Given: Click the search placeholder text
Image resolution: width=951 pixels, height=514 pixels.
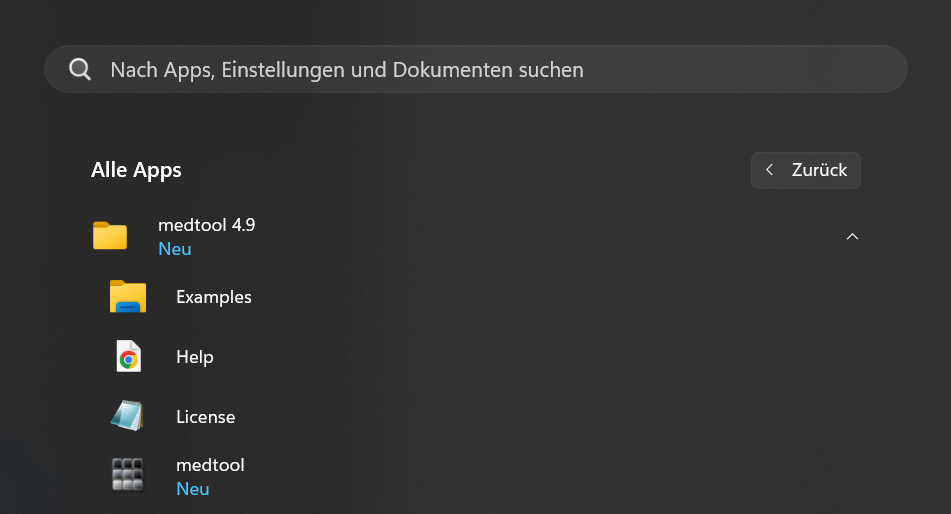Looking at the screenshot, I should pyautogui.click(x=346, y=70).
